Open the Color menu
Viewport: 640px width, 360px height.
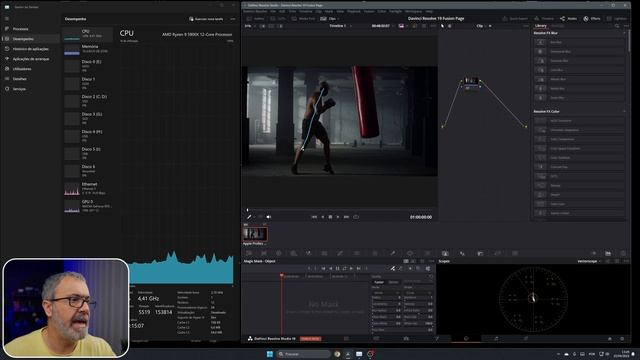pos(382,11)
